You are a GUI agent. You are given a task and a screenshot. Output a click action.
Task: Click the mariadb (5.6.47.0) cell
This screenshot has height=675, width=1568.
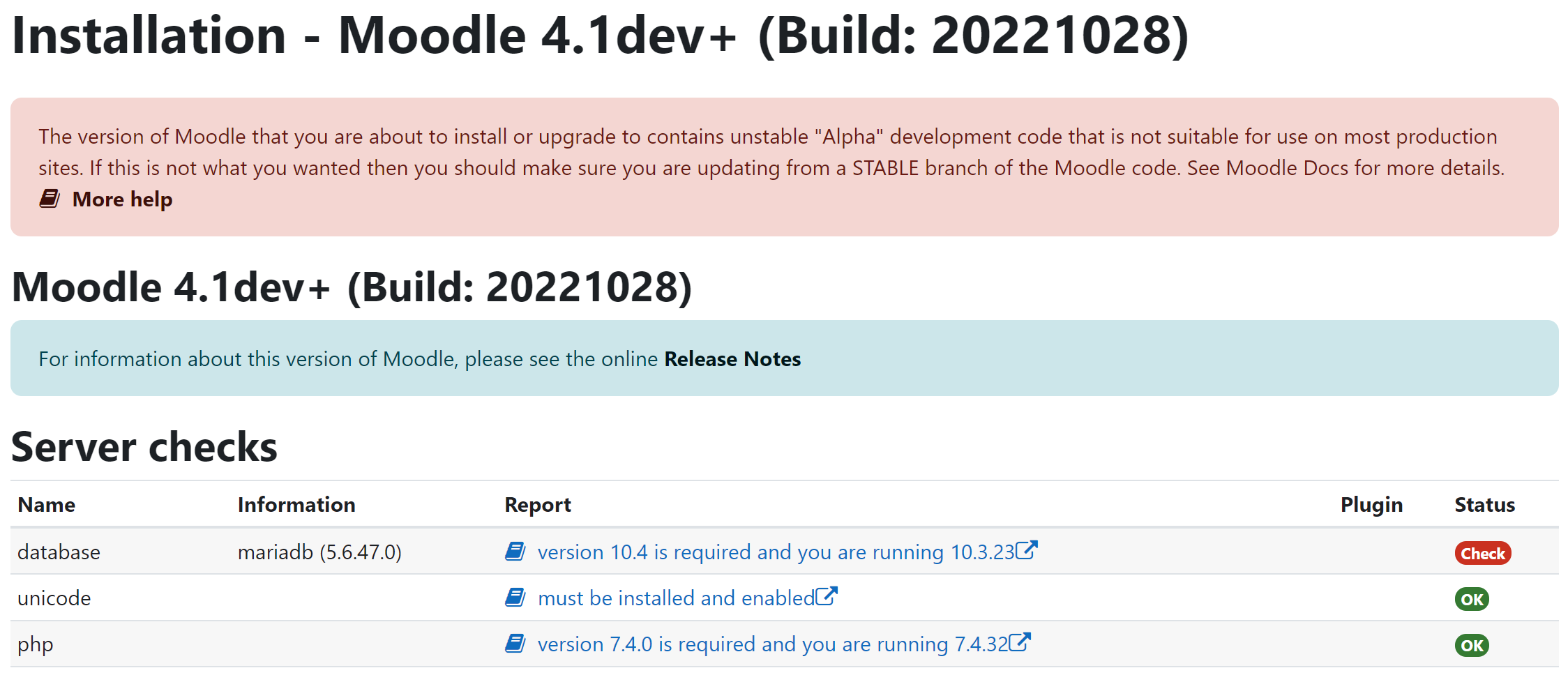click(x=319, y=552)
